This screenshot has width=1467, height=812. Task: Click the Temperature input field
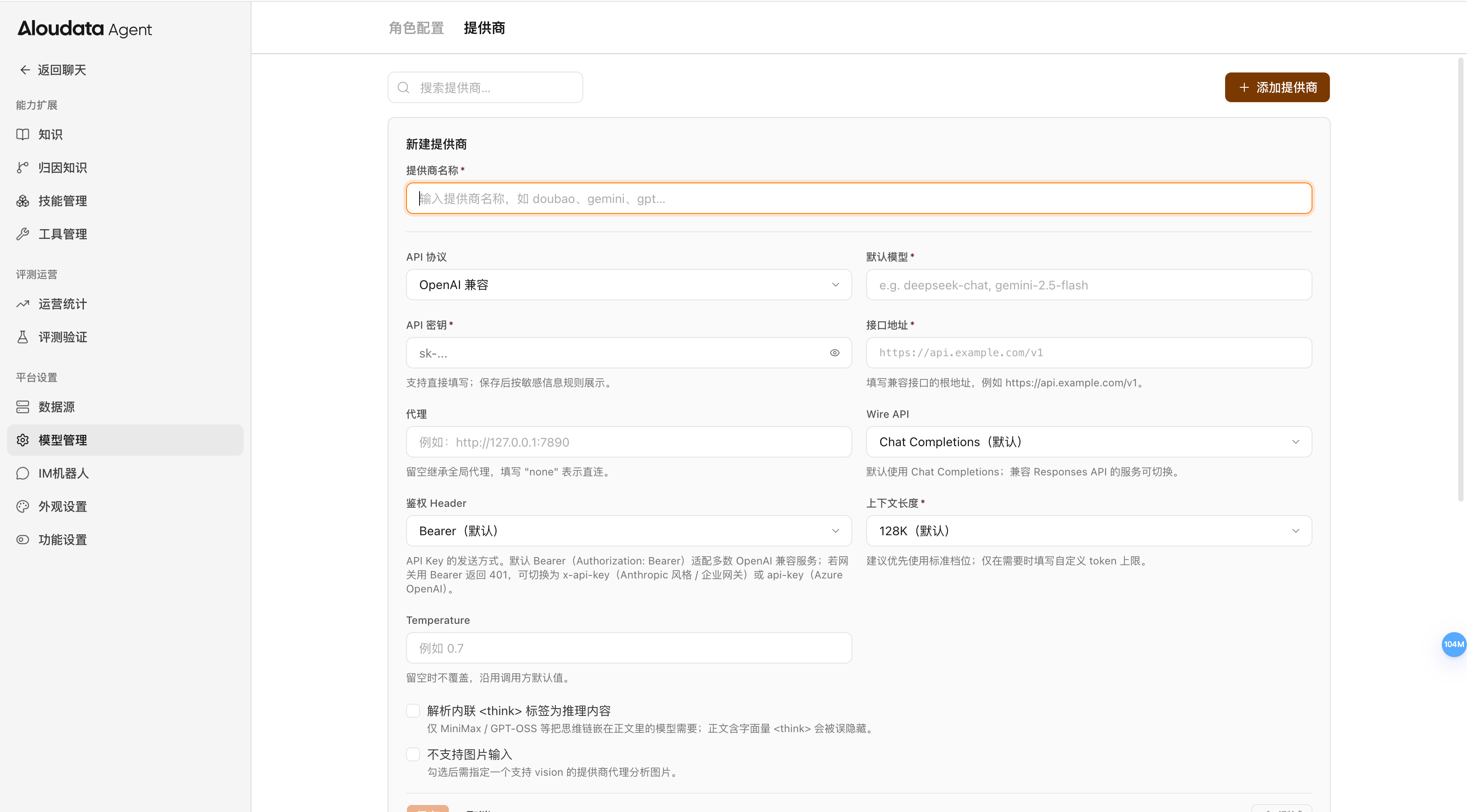coord(629,647)
